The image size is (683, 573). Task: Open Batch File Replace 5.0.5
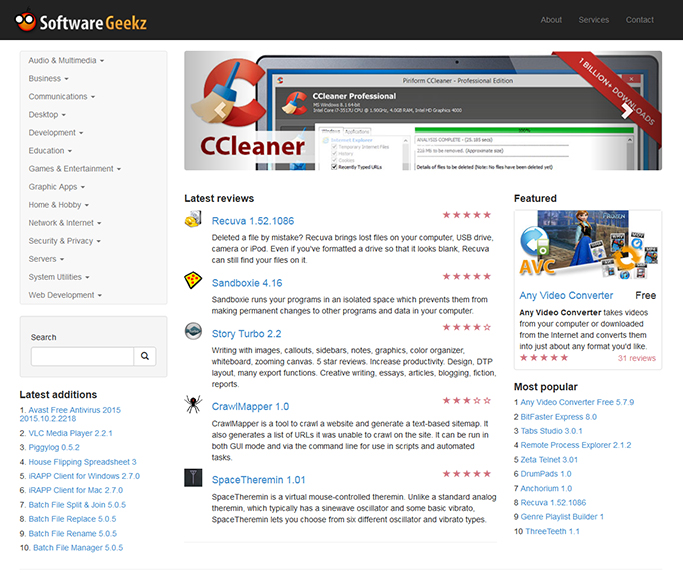pos(72,519)
